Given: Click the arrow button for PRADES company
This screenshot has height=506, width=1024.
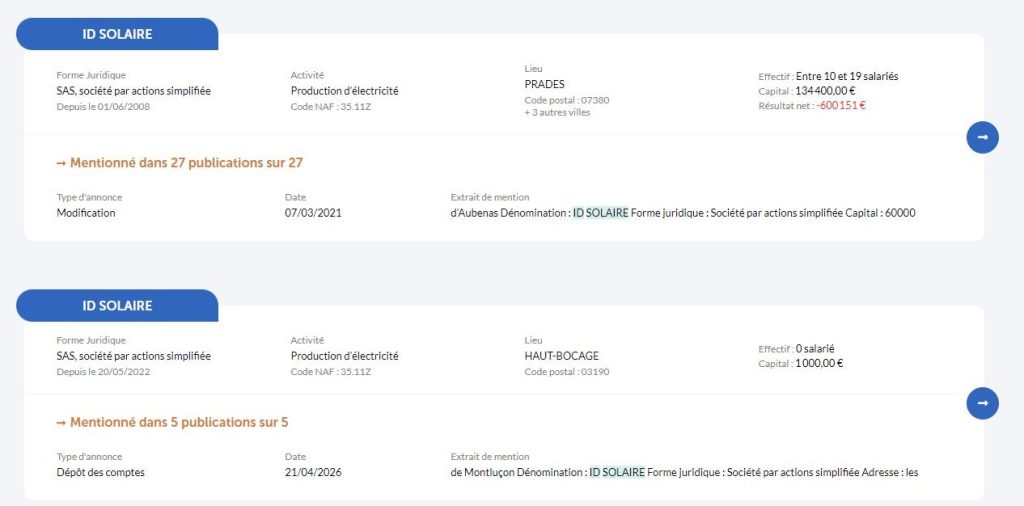Looking at the screenshot, I should [x=982, y=137].
